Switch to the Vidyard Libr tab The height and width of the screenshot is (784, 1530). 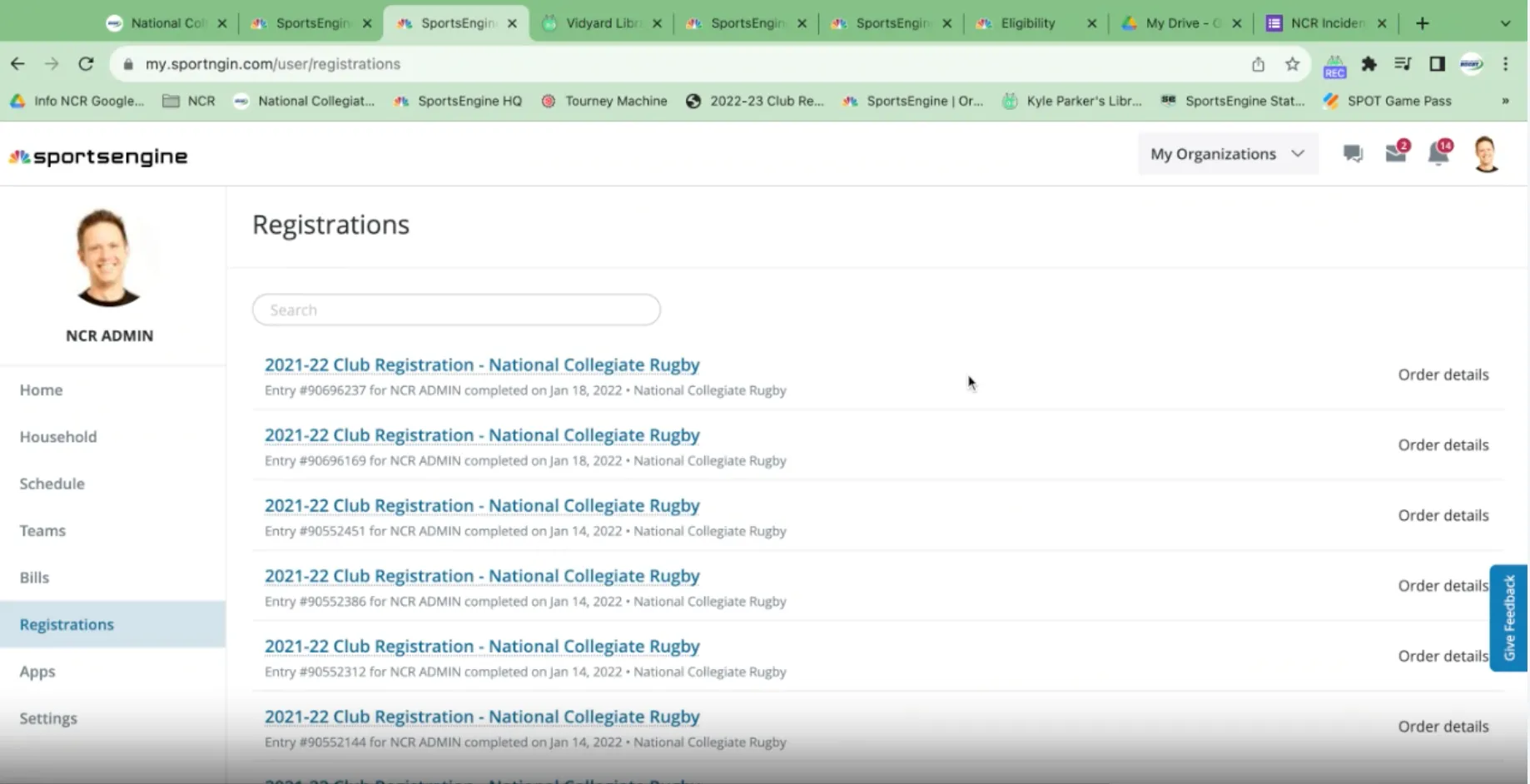(602, 23)
